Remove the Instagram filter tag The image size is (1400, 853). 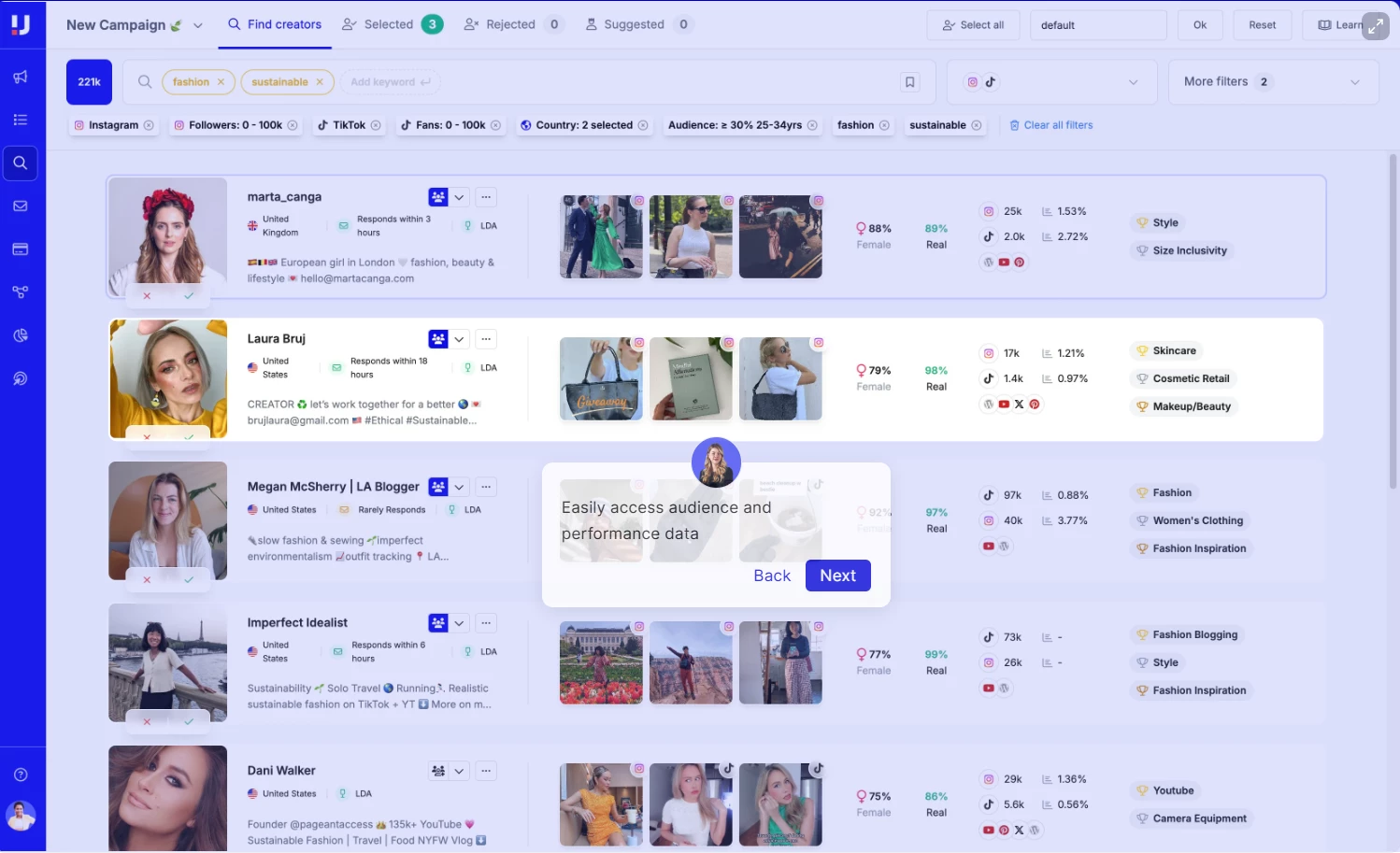(149, 125)
